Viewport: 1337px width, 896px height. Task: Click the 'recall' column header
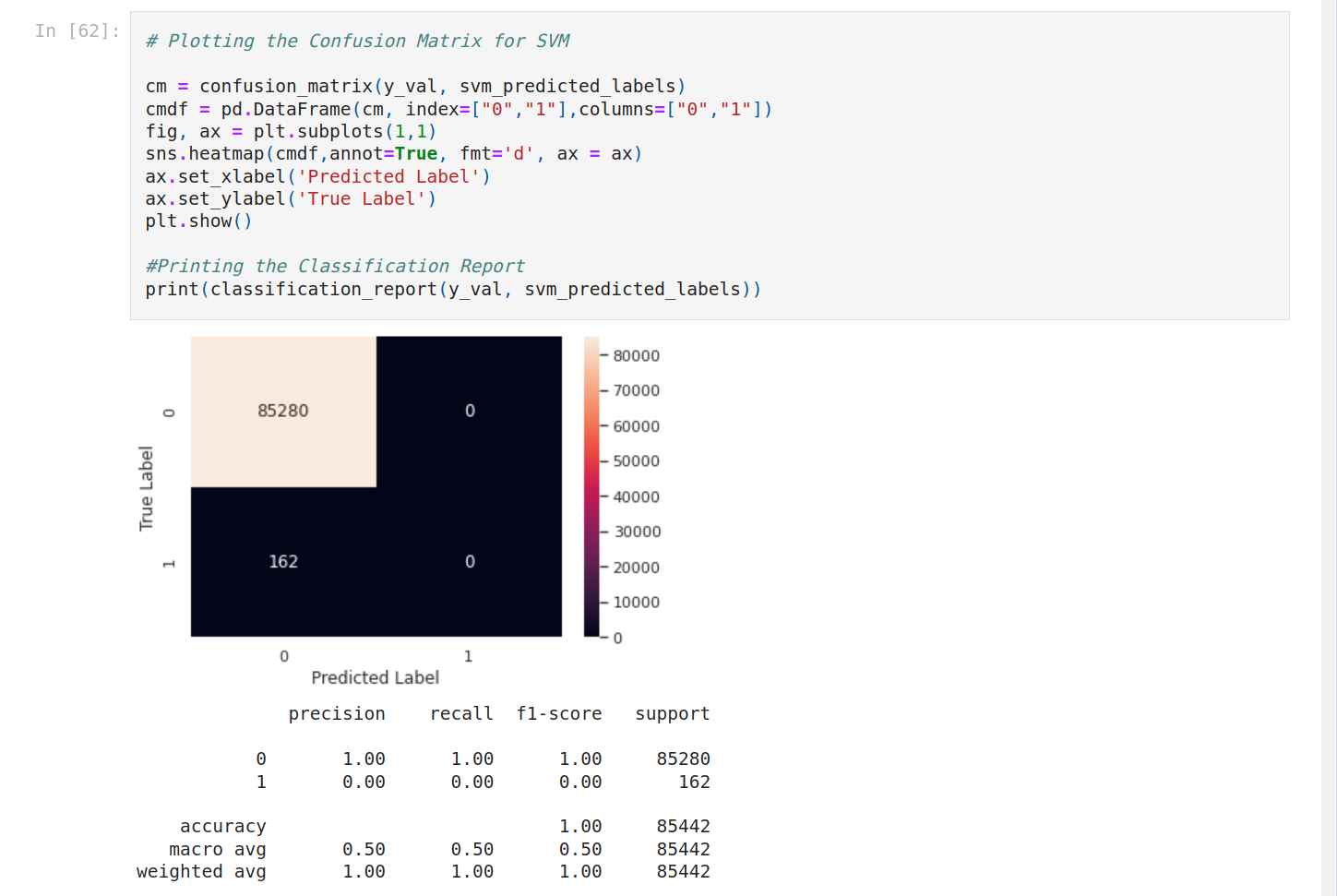[x=461, y=713]
